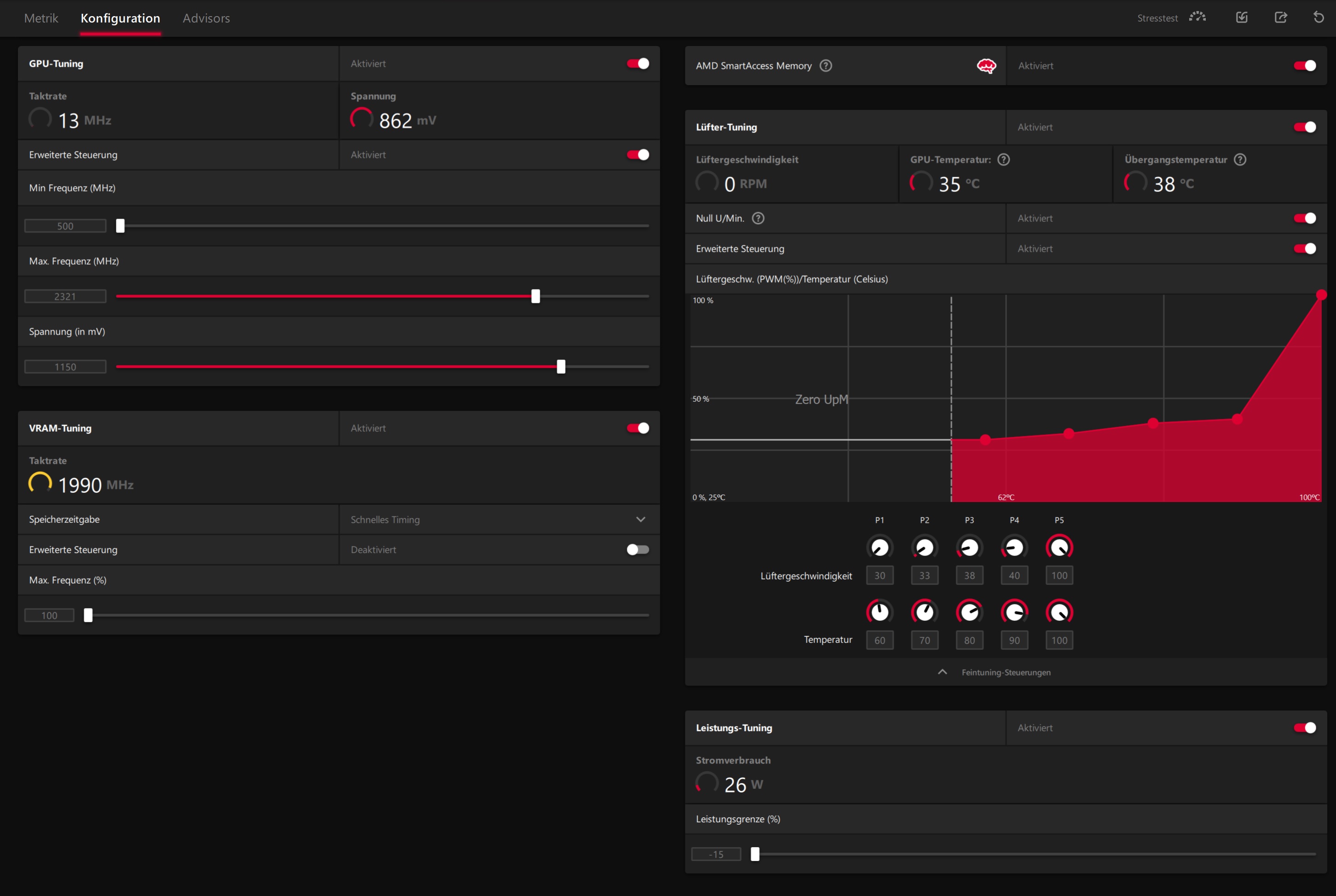This screenshot has height=896, width=1336.
Task: Click Spannung 1150 input field
Action: [65, 366]
